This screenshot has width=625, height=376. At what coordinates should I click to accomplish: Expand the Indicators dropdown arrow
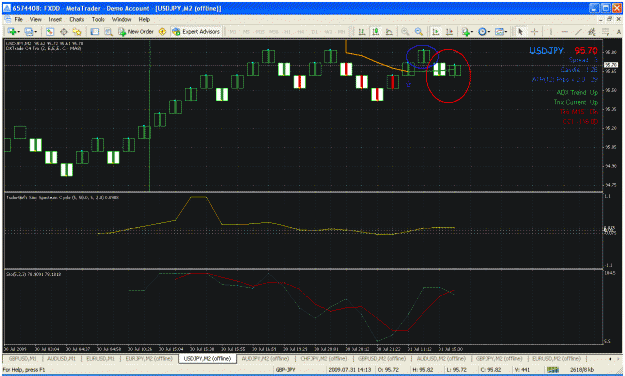[472, 32]
